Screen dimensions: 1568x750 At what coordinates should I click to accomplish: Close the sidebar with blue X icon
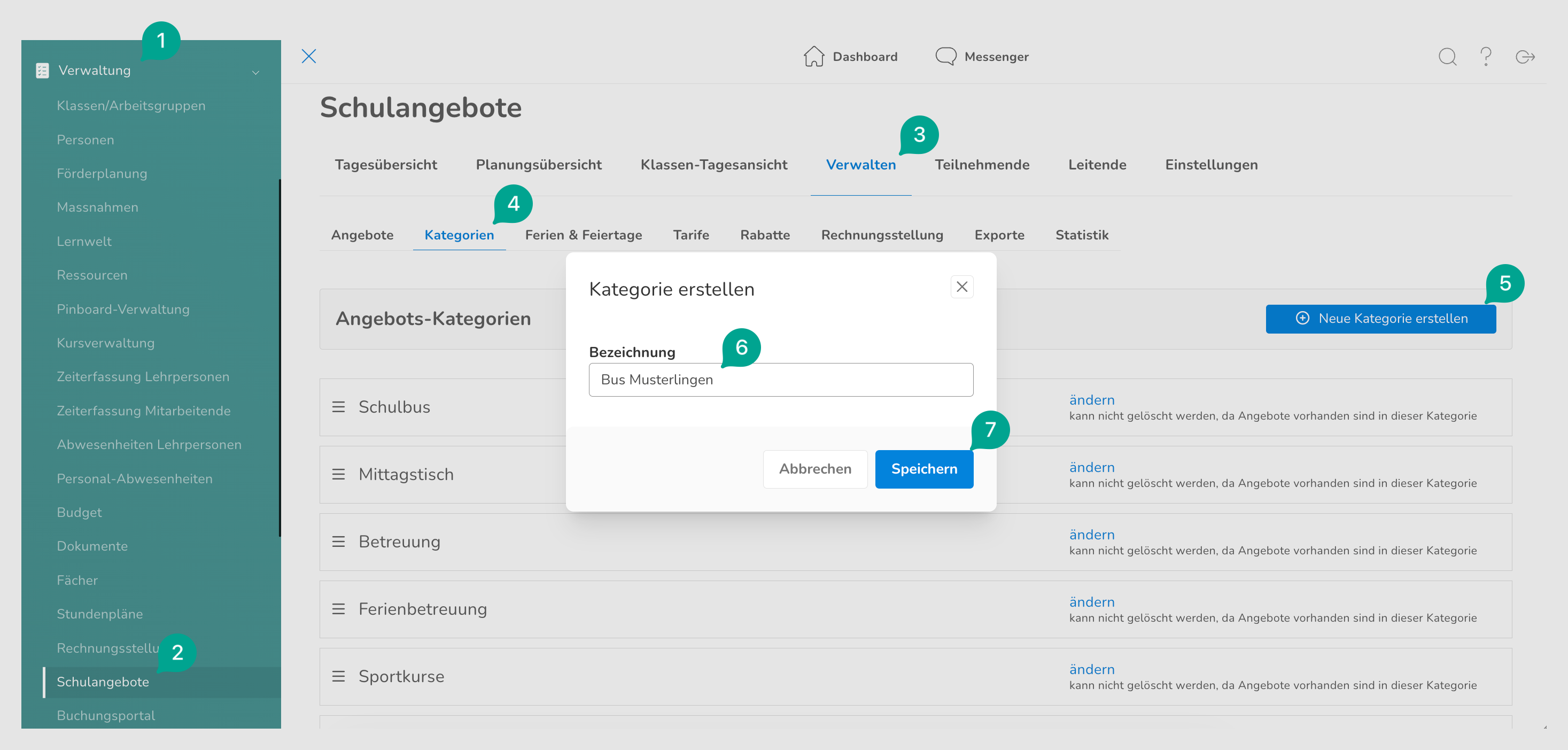(308, 57)
